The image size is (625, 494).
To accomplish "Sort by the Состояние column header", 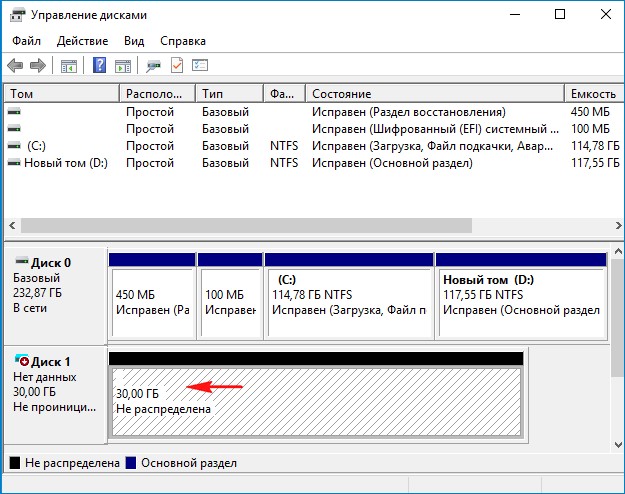I will click(x=435, y=94).
